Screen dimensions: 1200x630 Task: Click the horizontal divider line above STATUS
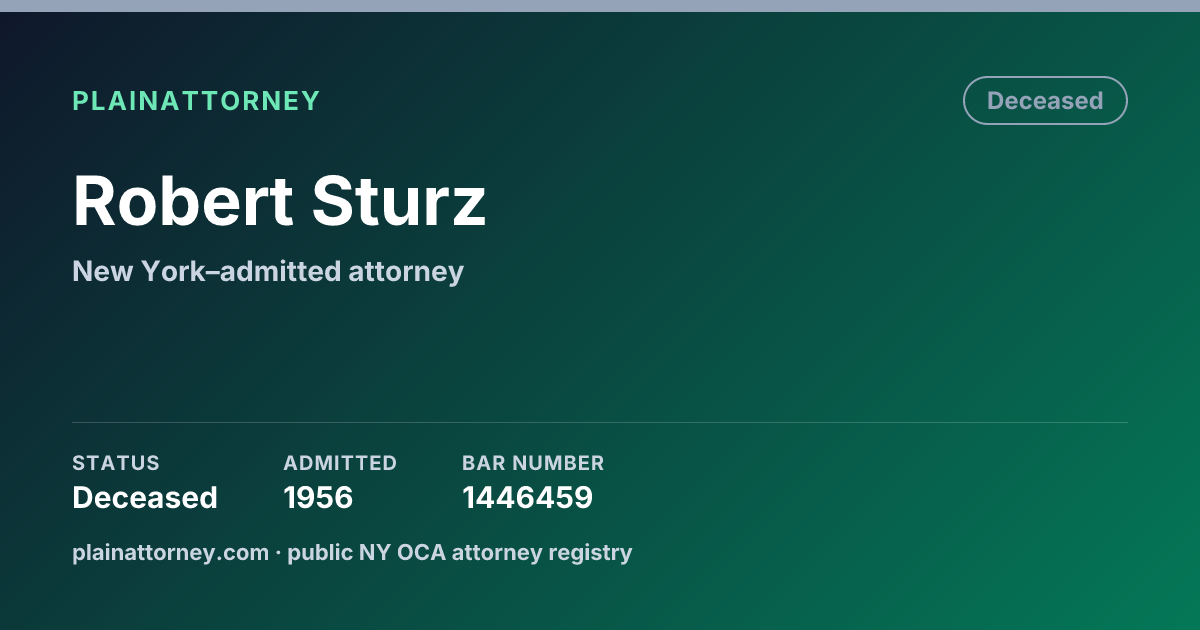pyautogui.click(x=600, y=423)
